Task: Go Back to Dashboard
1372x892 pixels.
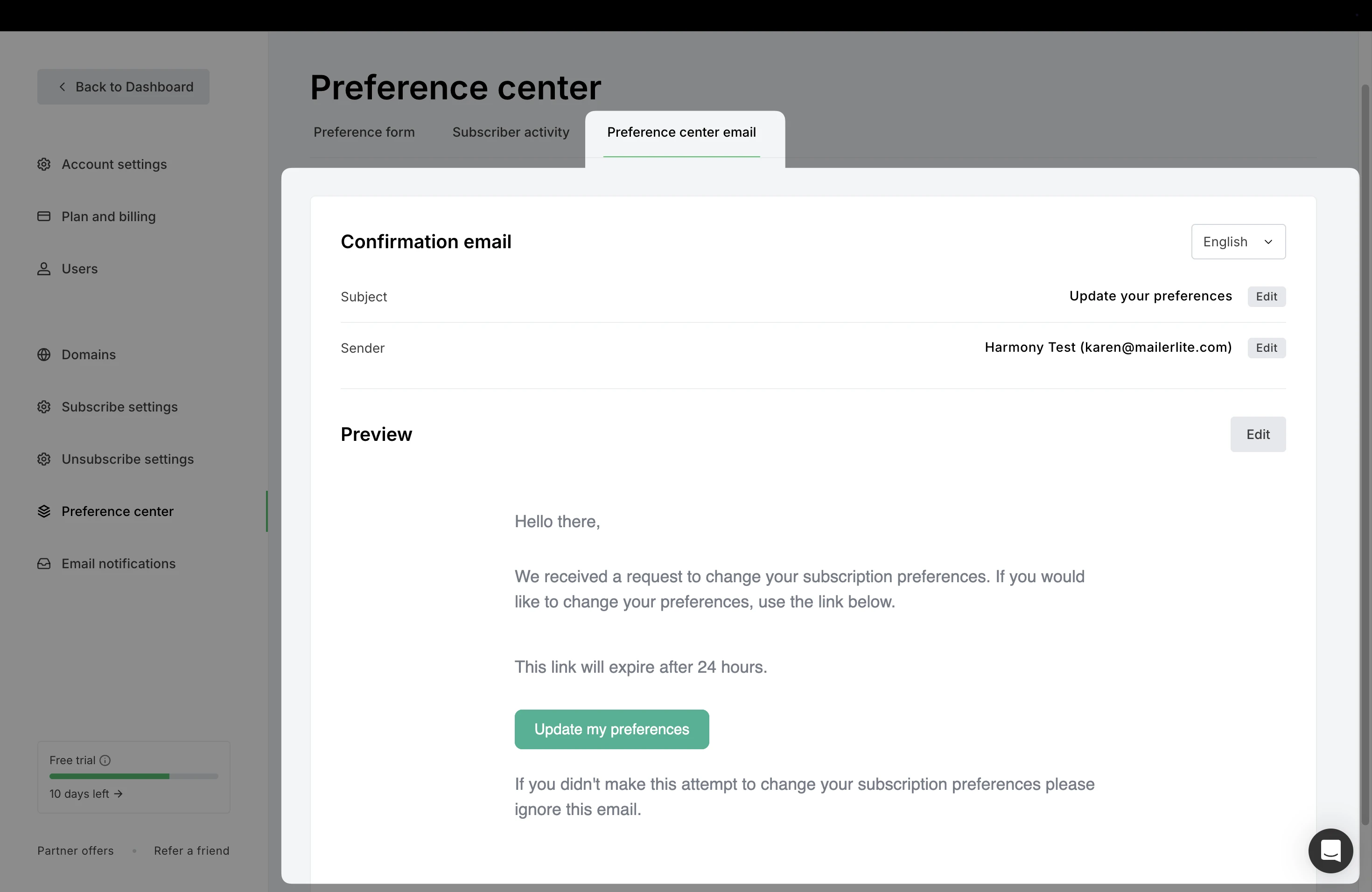Action: 123,87
